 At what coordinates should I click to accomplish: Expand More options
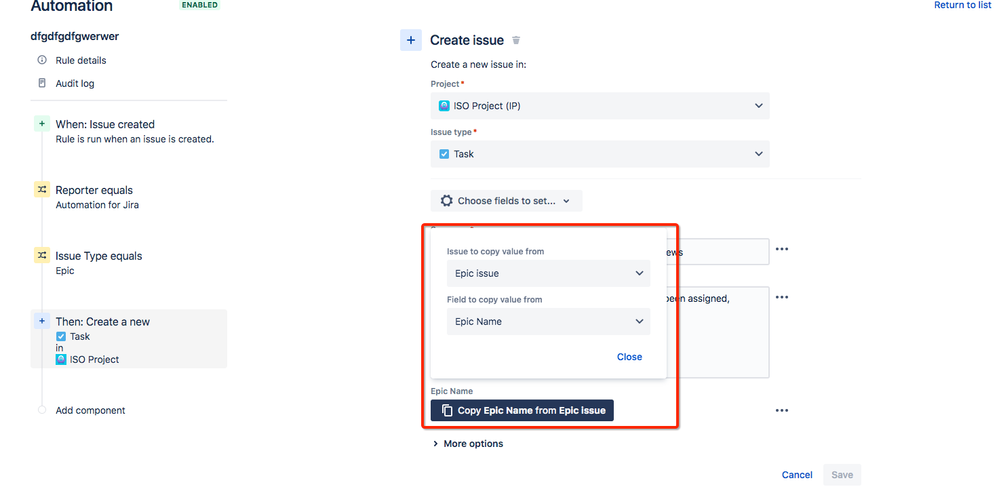click(468, 443)
